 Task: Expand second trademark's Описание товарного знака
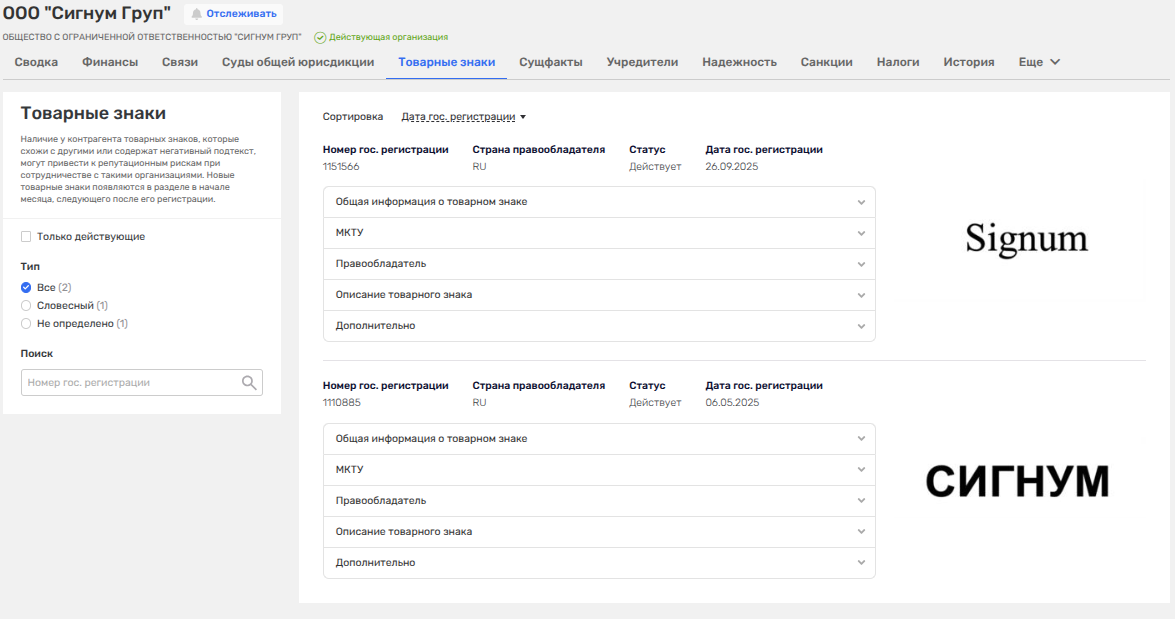[598, 532]
